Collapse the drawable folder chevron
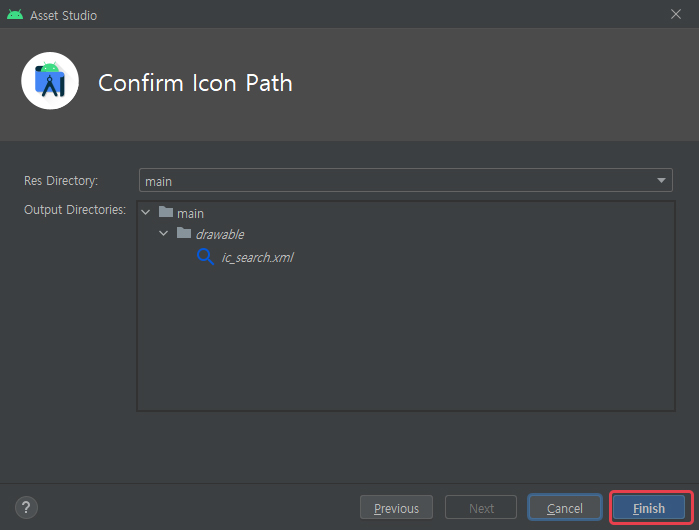 164,233
